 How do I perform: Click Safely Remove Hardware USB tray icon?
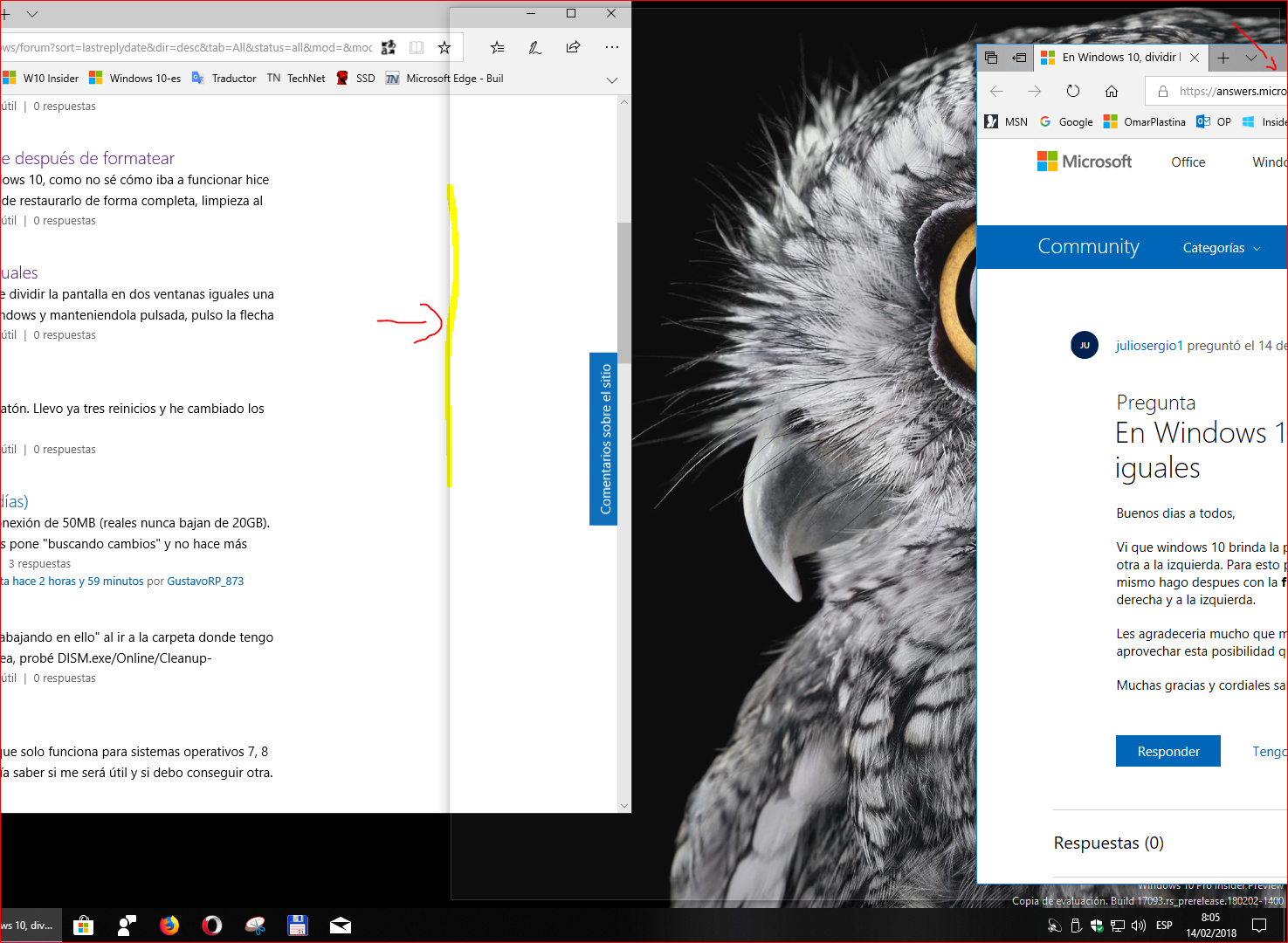(x=1076, y=926)
